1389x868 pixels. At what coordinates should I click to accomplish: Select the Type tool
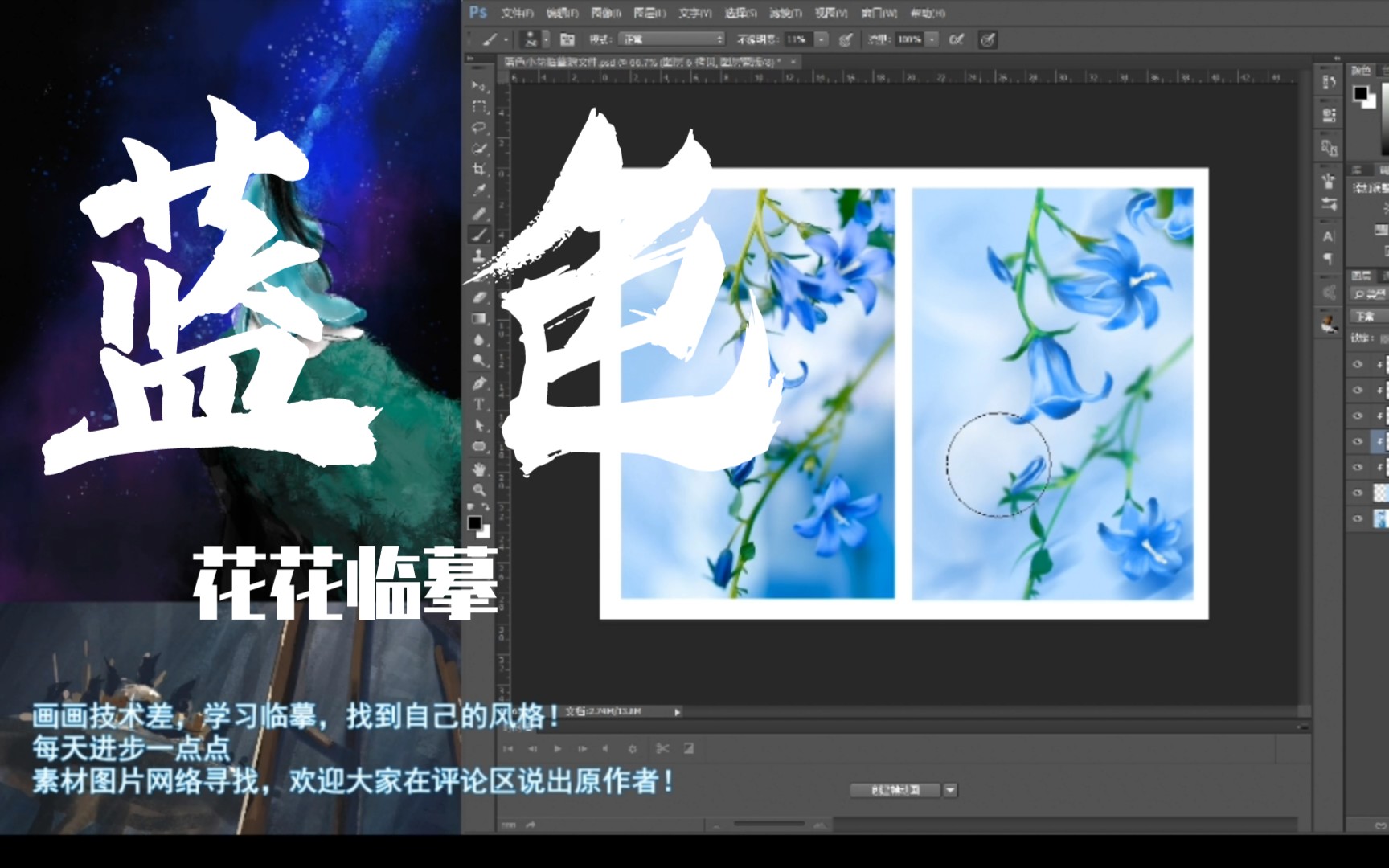point(479,404)
